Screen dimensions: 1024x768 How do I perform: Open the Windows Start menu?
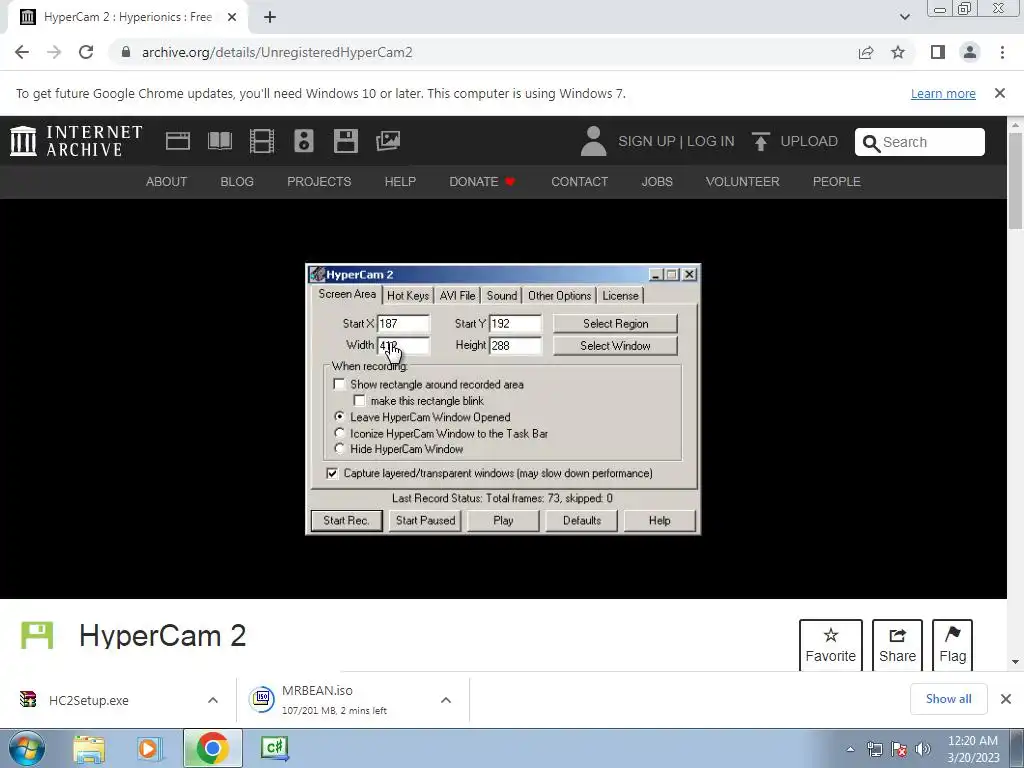(x=26, y=748)
